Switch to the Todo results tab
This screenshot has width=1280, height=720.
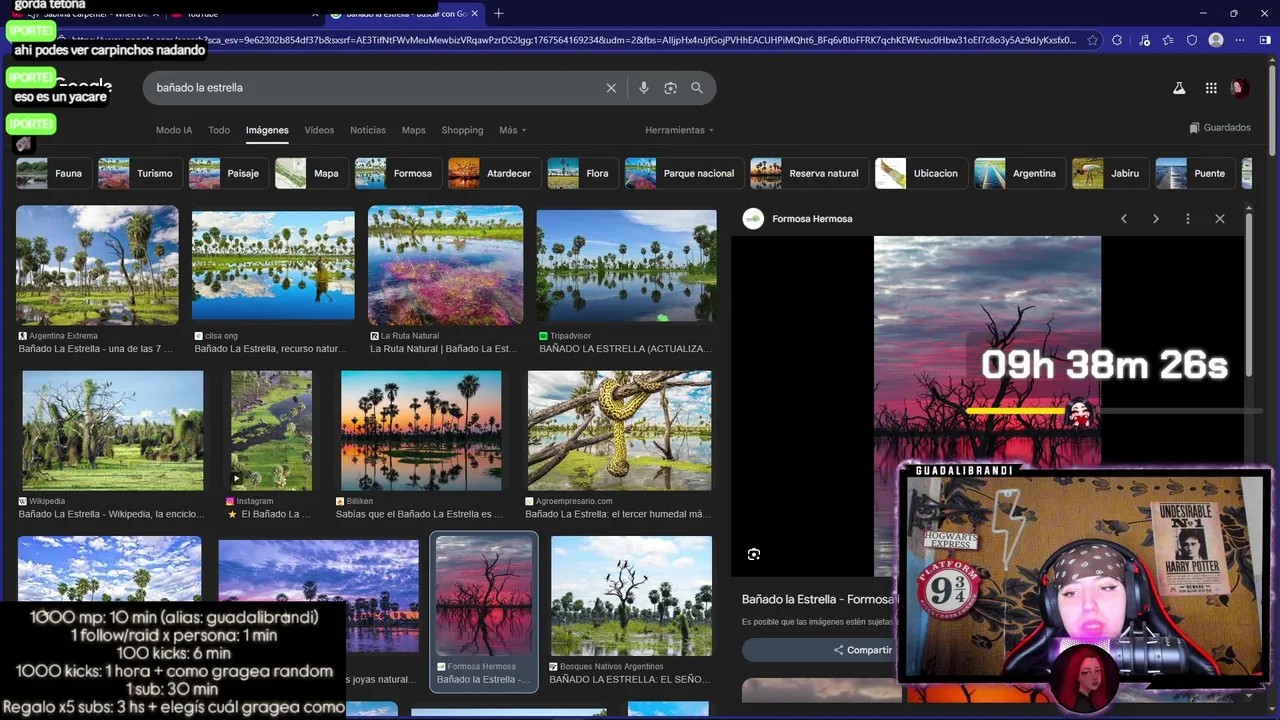tap(219, 130)
